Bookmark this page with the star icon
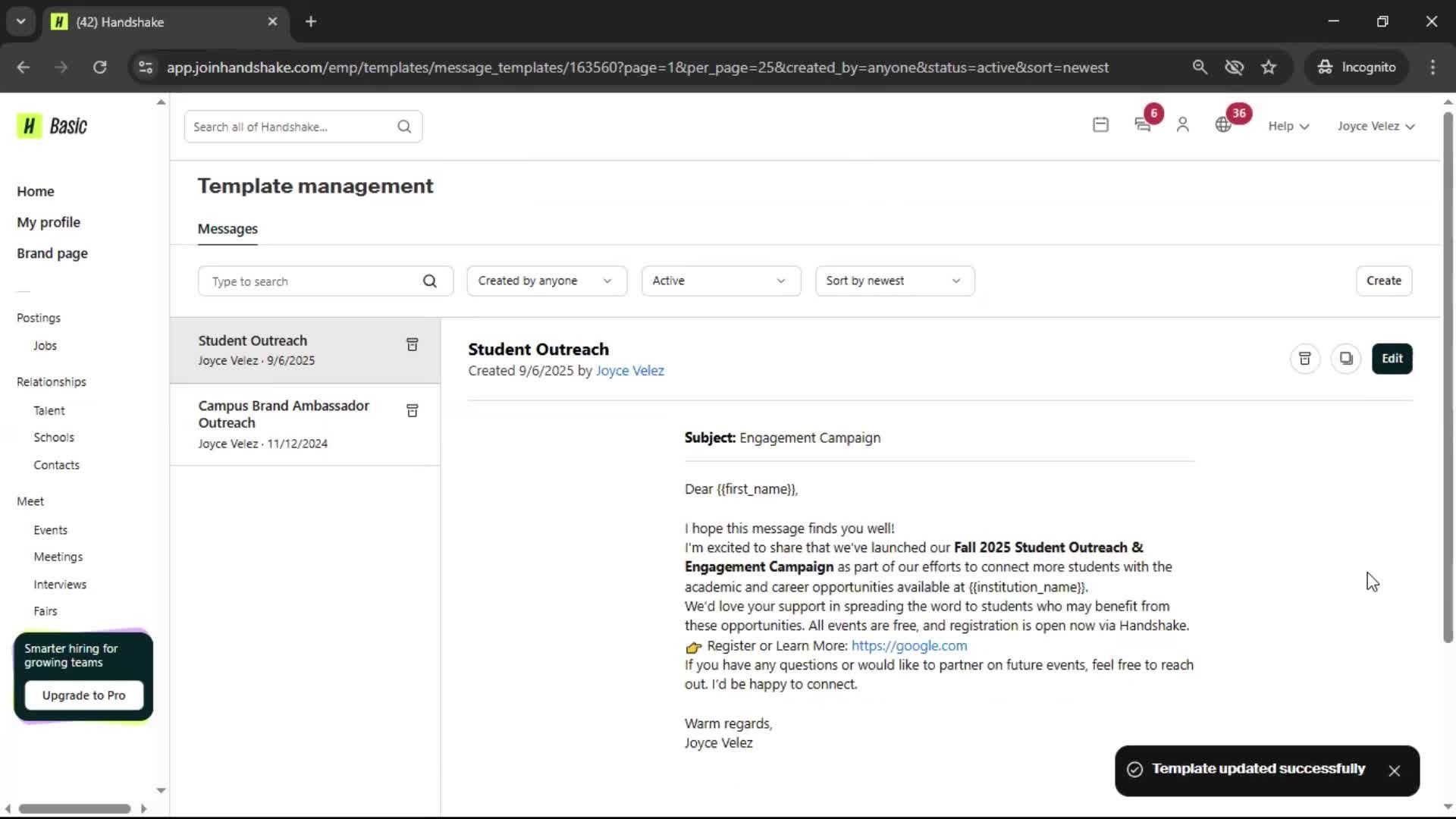Viewport: 1456px width, 819px height. pos(1269,67)
